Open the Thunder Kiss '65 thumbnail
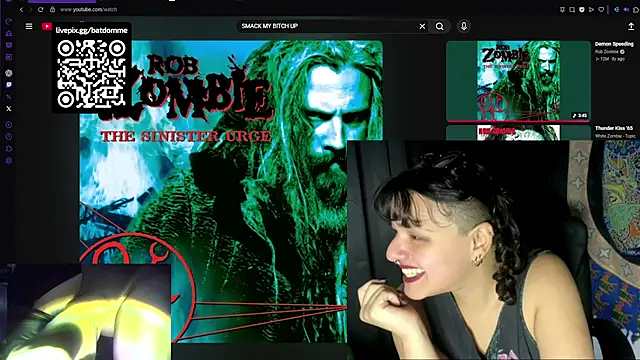Viewport: 640px width, 360px height. pos(518,133)
